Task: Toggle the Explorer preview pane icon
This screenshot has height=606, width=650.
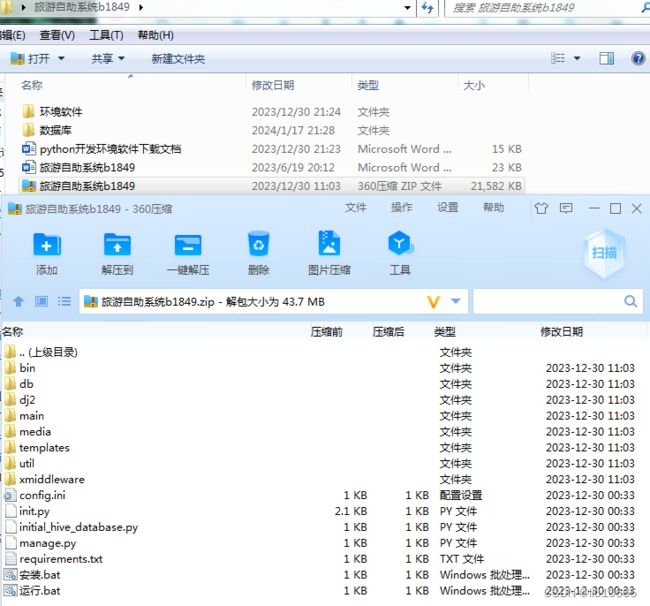Action: point(606,58)
